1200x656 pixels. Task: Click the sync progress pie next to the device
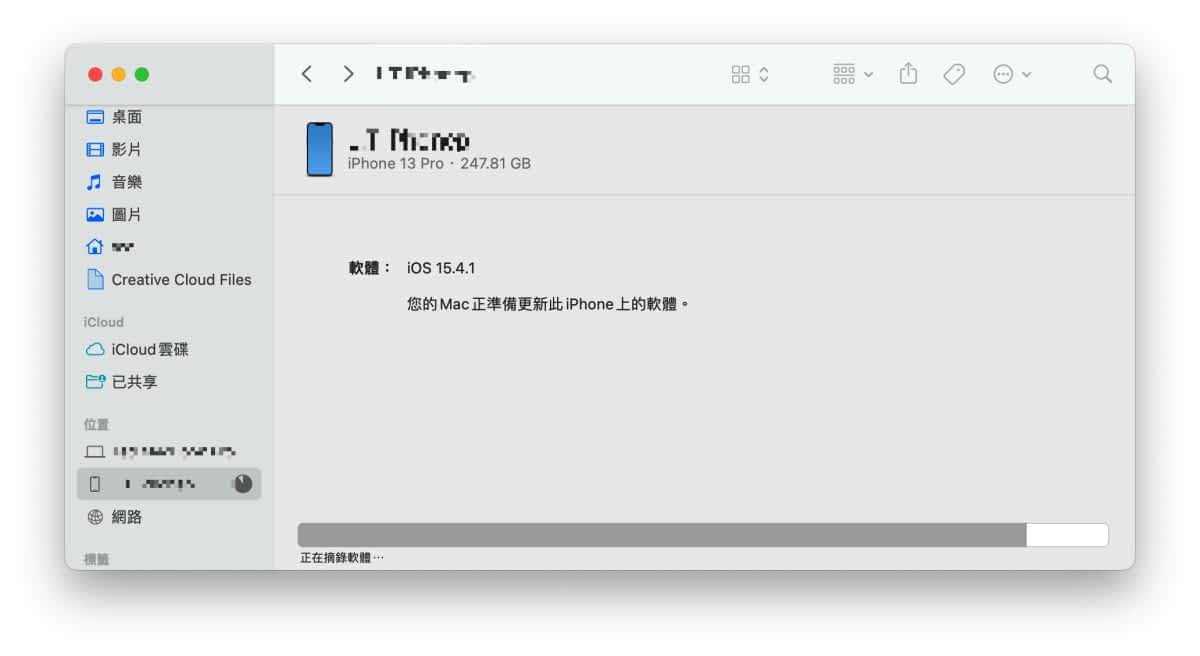(243, 484)
